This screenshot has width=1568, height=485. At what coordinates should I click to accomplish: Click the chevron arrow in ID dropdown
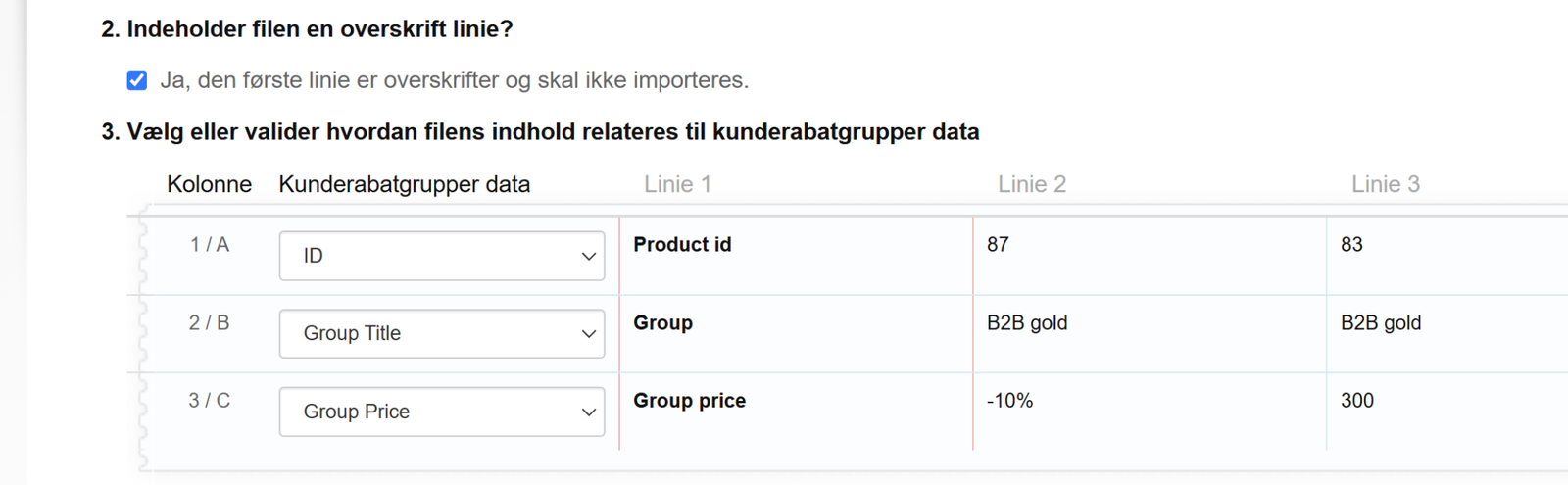coord(588,256)
